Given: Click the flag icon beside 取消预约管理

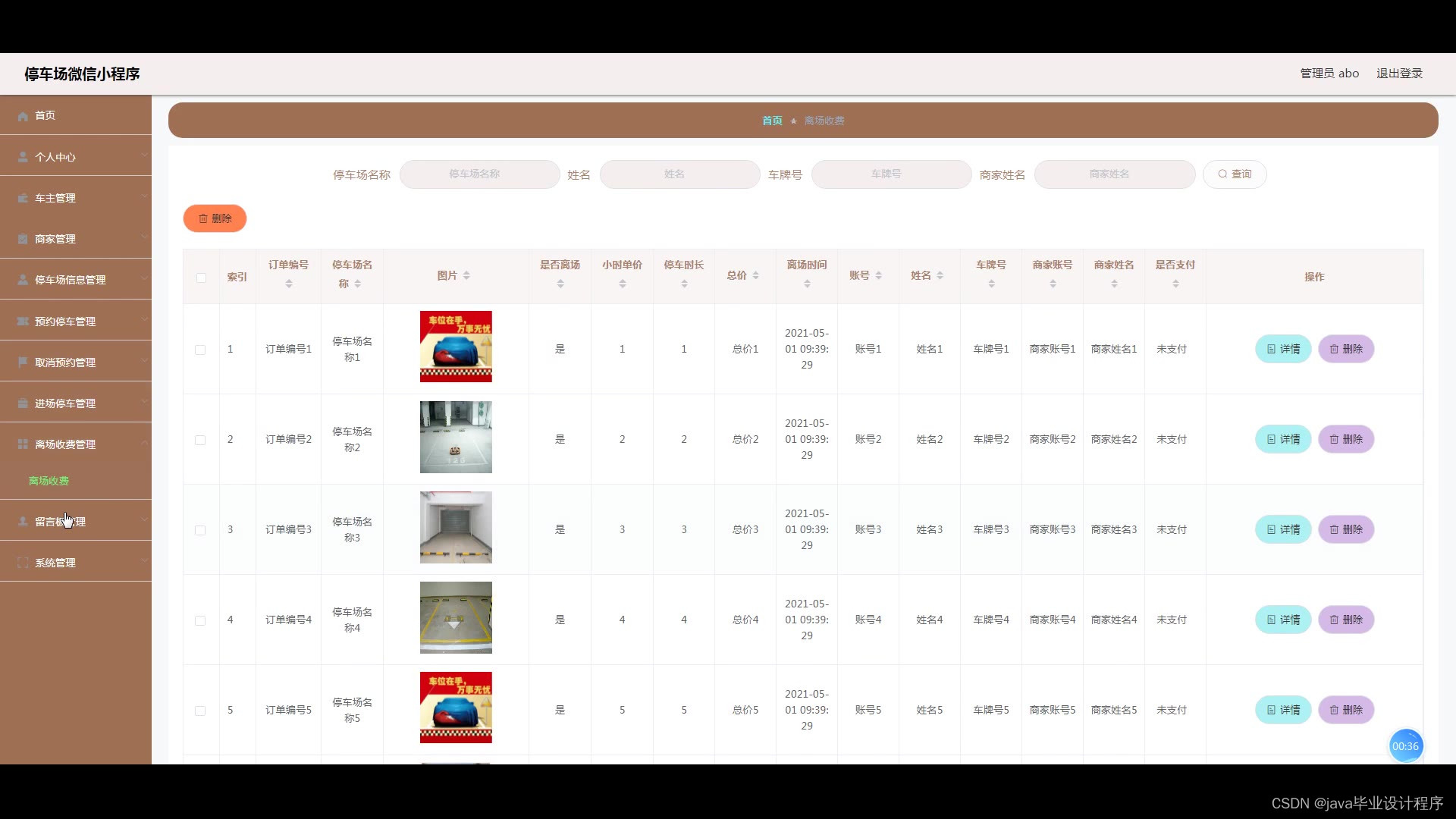Looking at the screenshot, I should tap(23, 362).
